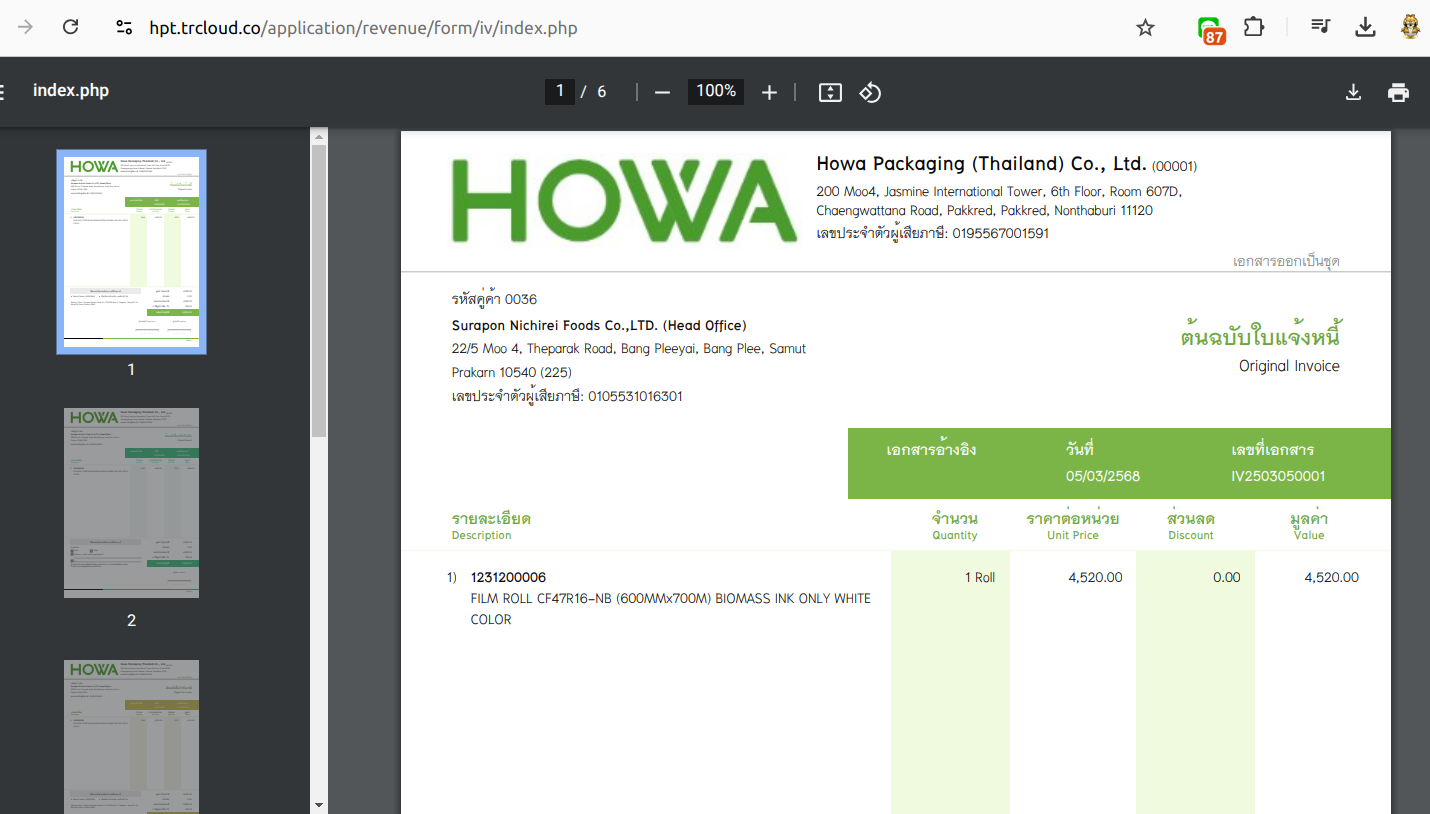Screen dimensions: 1430x814
Task: Open browser downloads tray
Action: pos(1365,27)
